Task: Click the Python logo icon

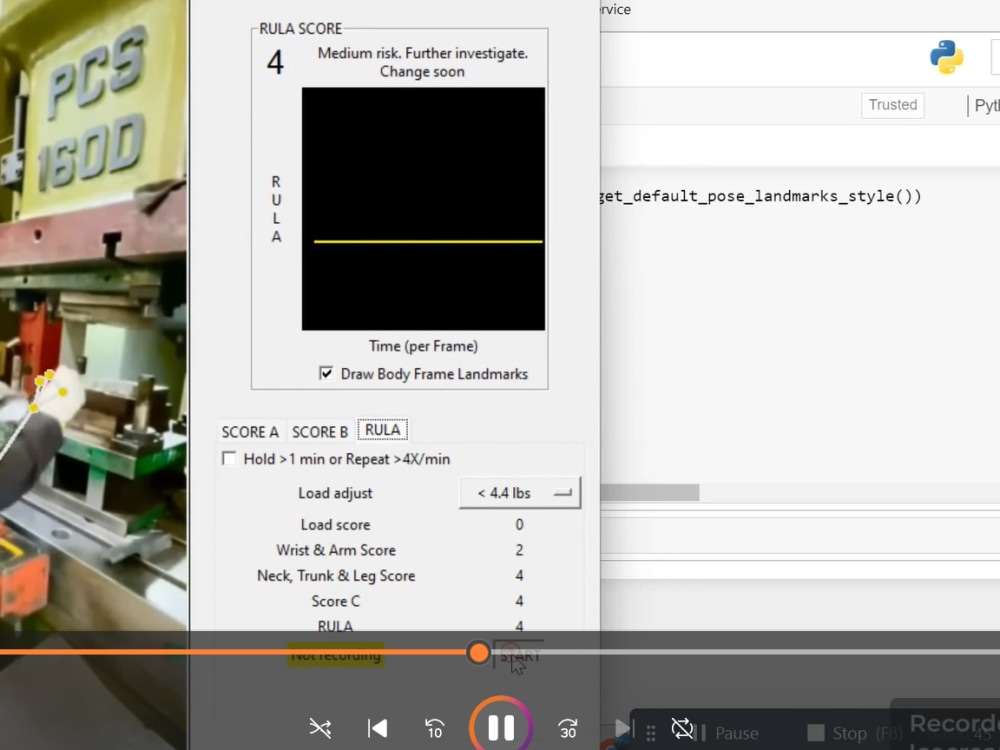Action: [946, 57]
